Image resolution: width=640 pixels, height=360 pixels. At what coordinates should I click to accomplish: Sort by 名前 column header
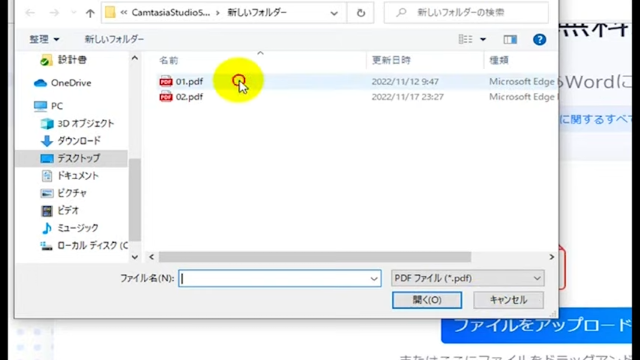(x=169, y=60)
